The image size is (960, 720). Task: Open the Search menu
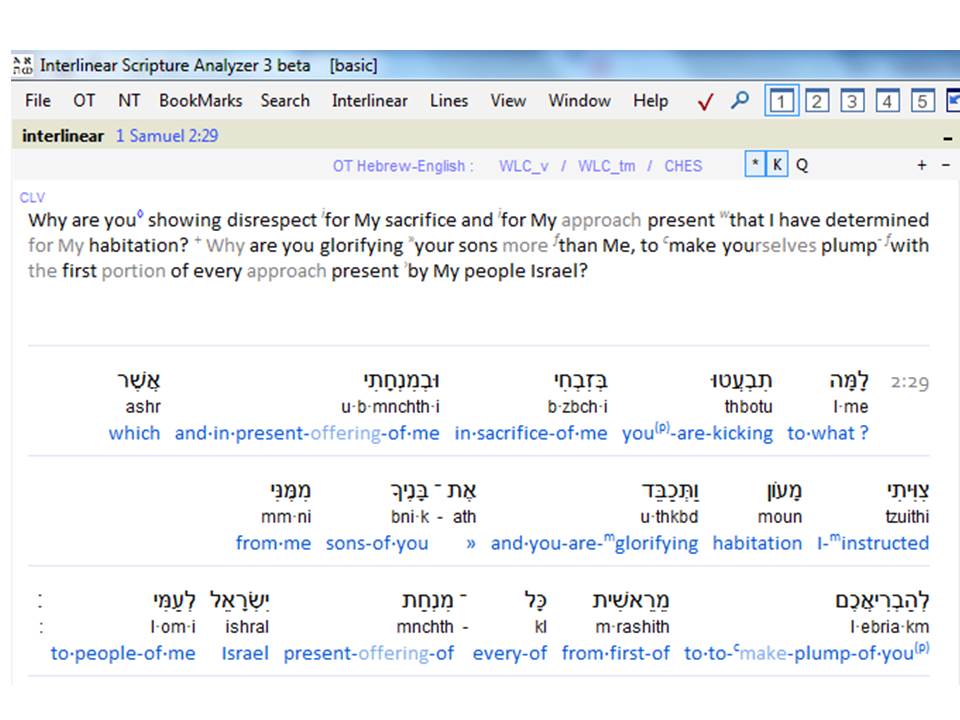pos(285,100)
